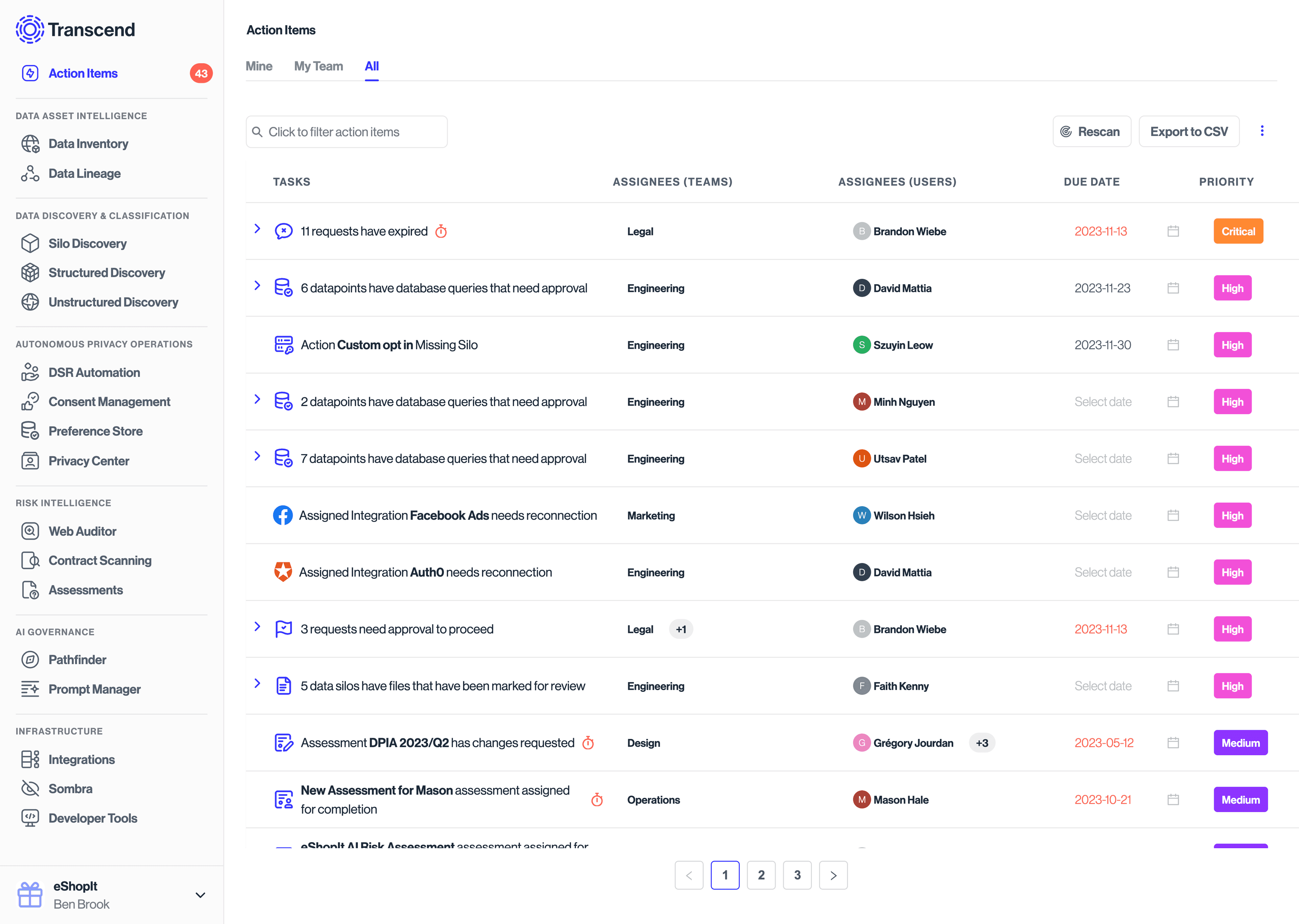Image resolution: width=1299 pixels, height=924 pixels.
Task: Expand 5 data silos marked for review row
Action: pyautogui.click(x=257, y=683)
